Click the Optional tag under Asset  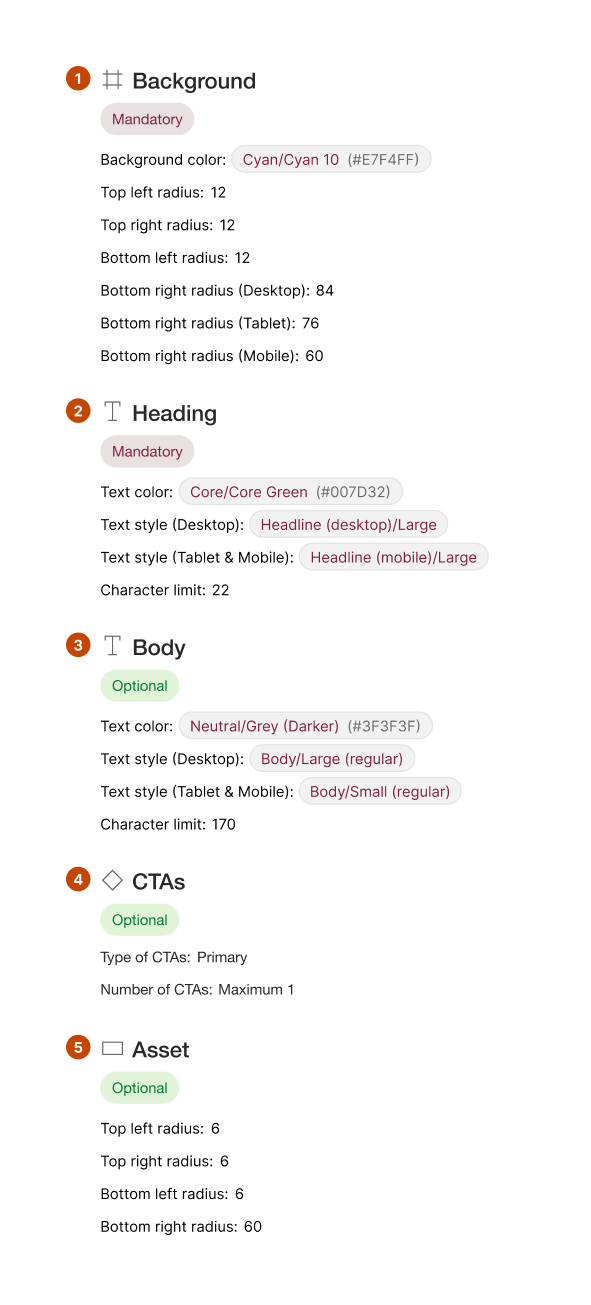pos(140,1088)
